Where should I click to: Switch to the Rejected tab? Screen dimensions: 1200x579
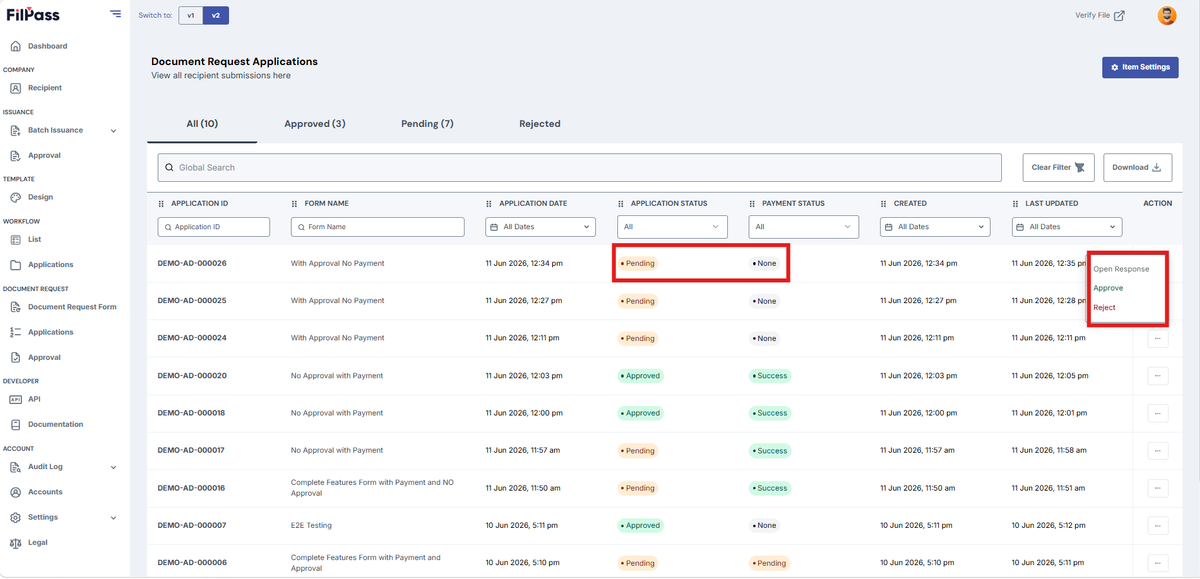point(540,124)
